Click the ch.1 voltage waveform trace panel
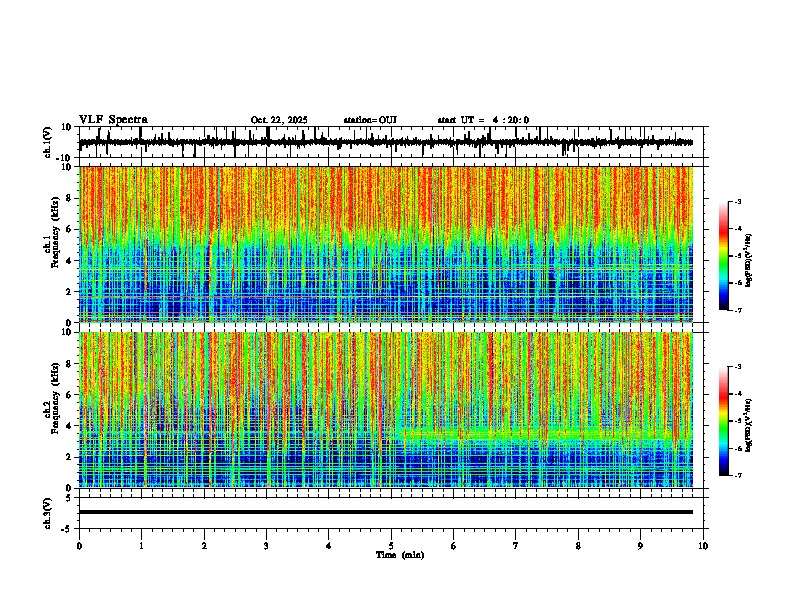 coord(391,142)
